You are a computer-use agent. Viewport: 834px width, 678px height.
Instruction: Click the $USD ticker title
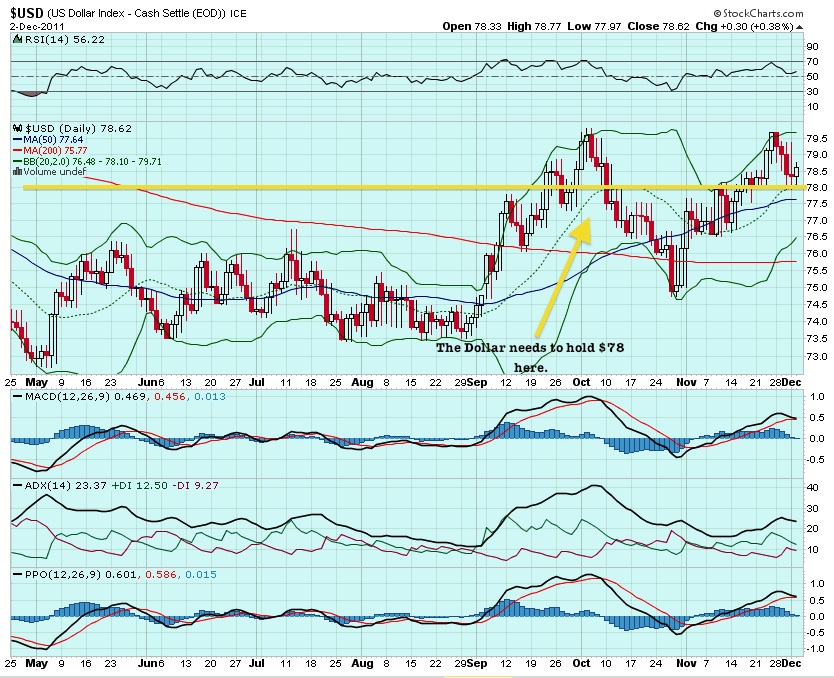click(x=26, y=12)
